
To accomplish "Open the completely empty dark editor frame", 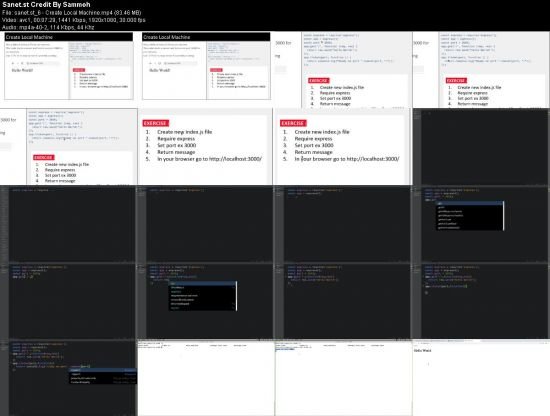I will click(x=481, y=147).
